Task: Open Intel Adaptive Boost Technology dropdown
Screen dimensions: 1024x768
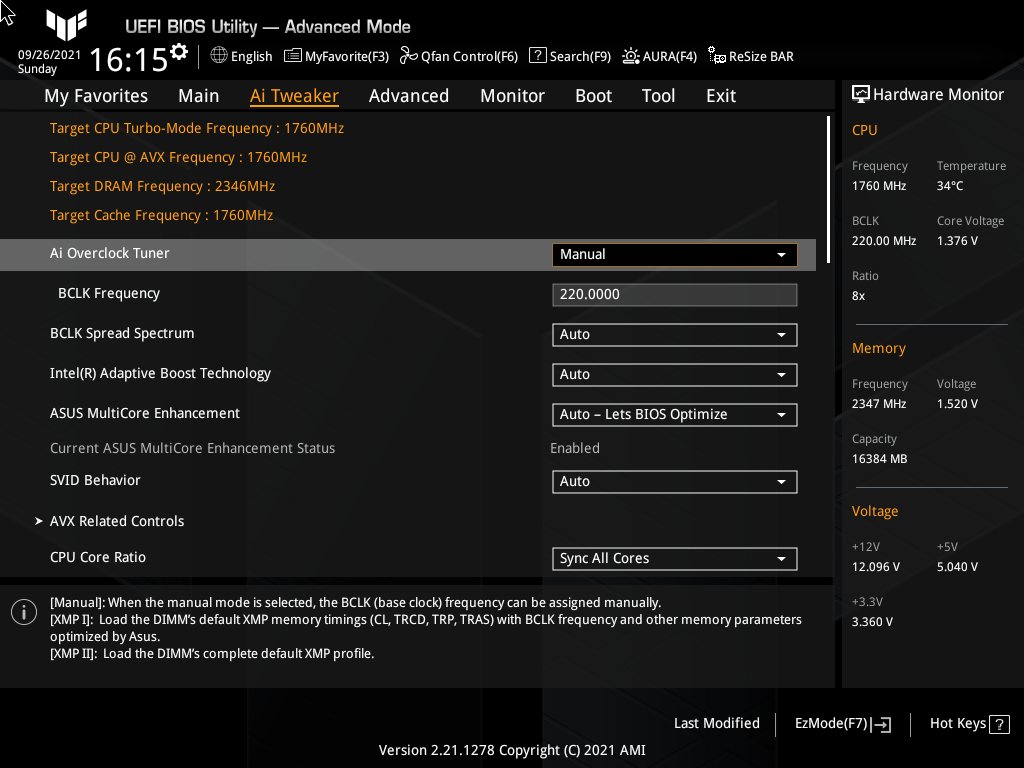Action: [675, 375]
